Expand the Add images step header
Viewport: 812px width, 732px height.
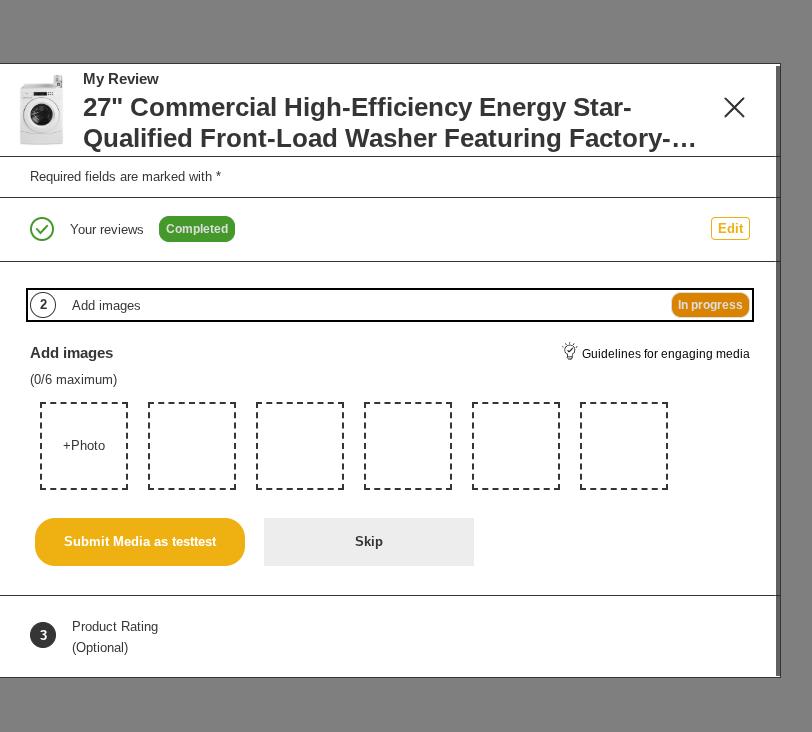pyautogui.click(x=390, y=305)
